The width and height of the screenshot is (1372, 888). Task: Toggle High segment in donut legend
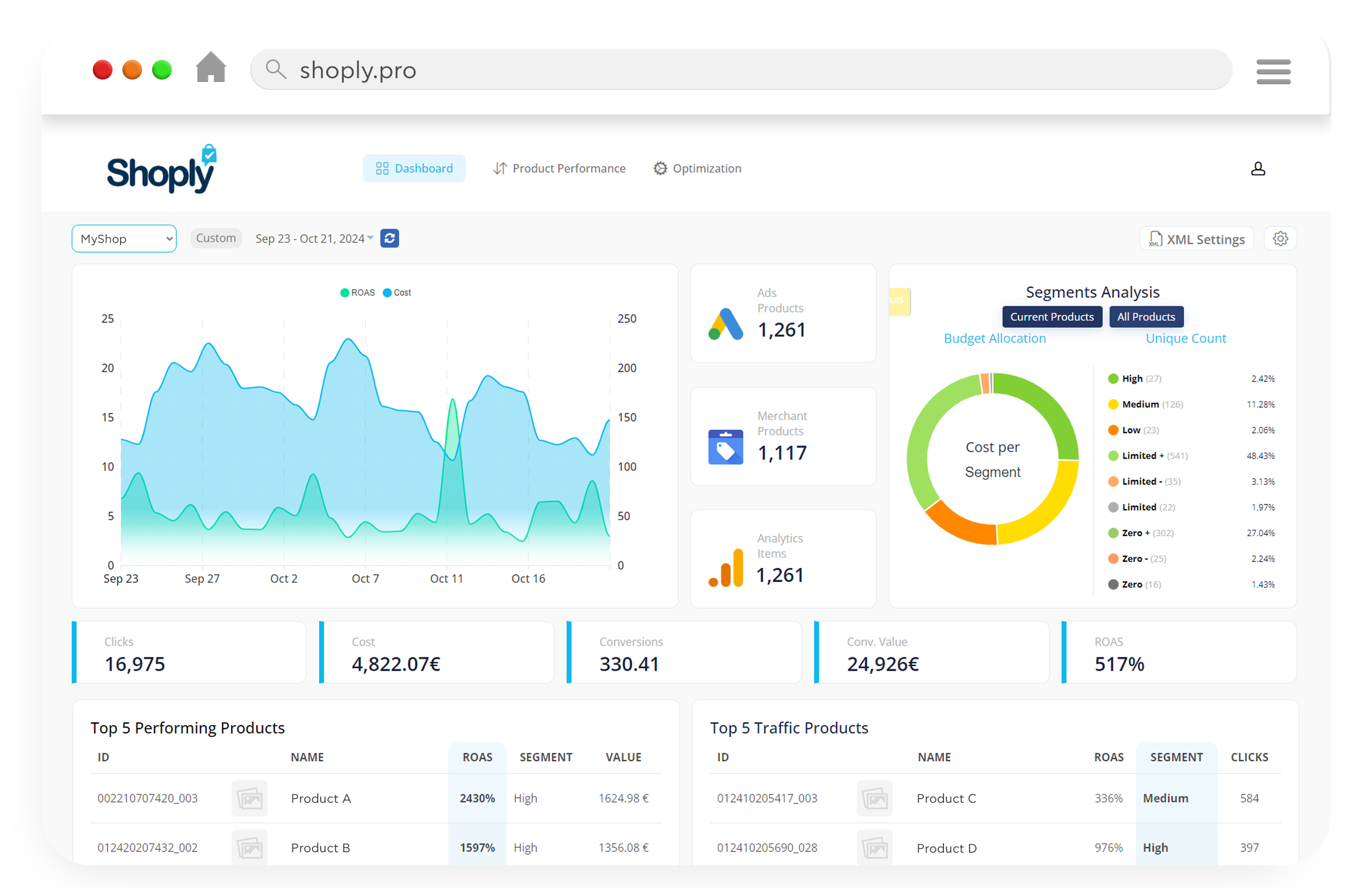coord(1131,379)
